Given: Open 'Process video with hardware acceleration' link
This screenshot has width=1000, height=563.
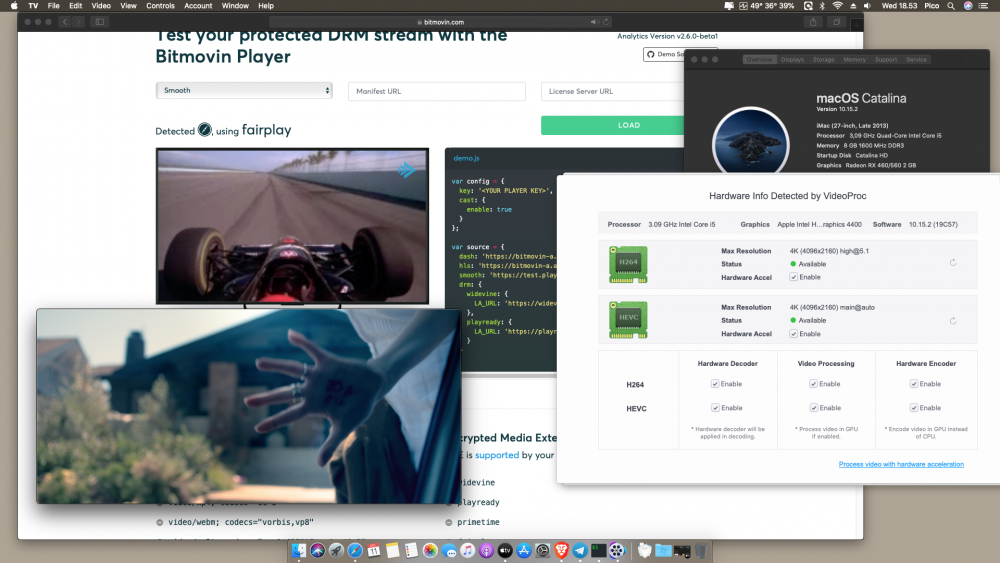Looking at the screenshot, I should pyautogui.click(x=901, y=464).
